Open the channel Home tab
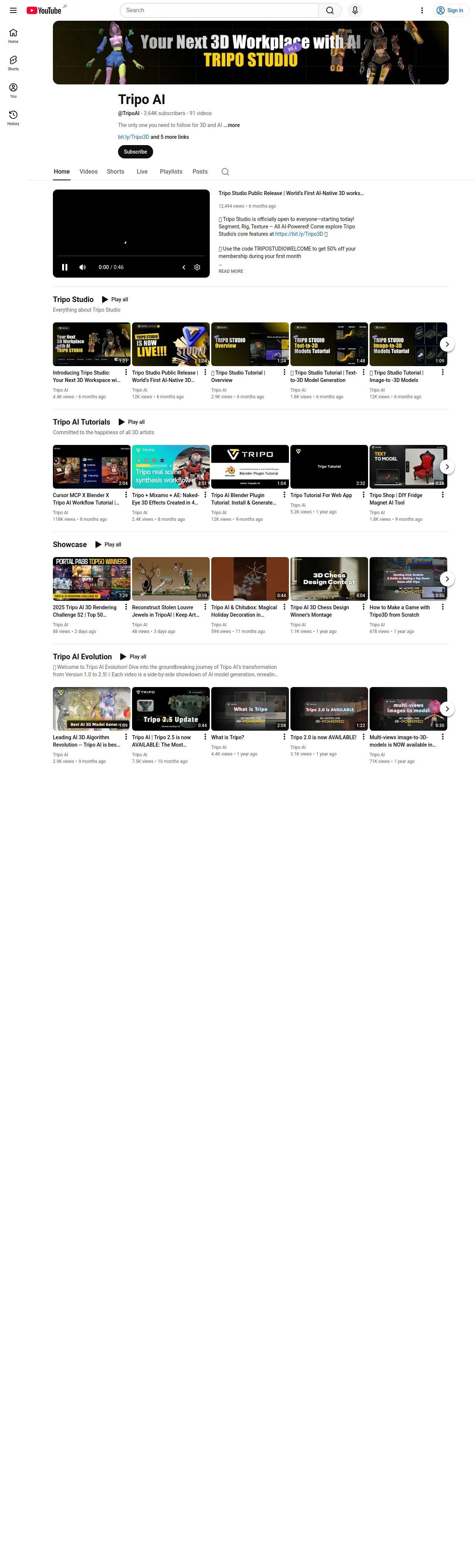The height and width of the screenshot is (1568, 475). click(x=61, y=172)
